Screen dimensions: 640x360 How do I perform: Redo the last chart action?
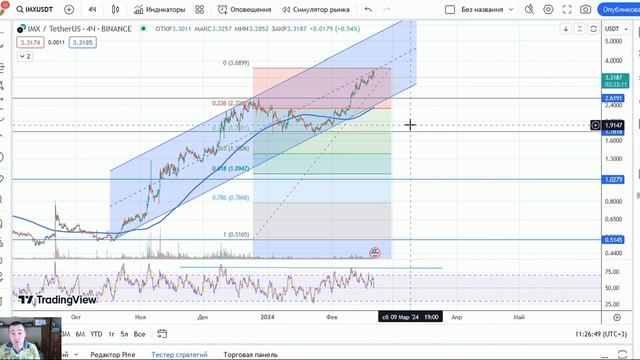(x=387, y=9)
